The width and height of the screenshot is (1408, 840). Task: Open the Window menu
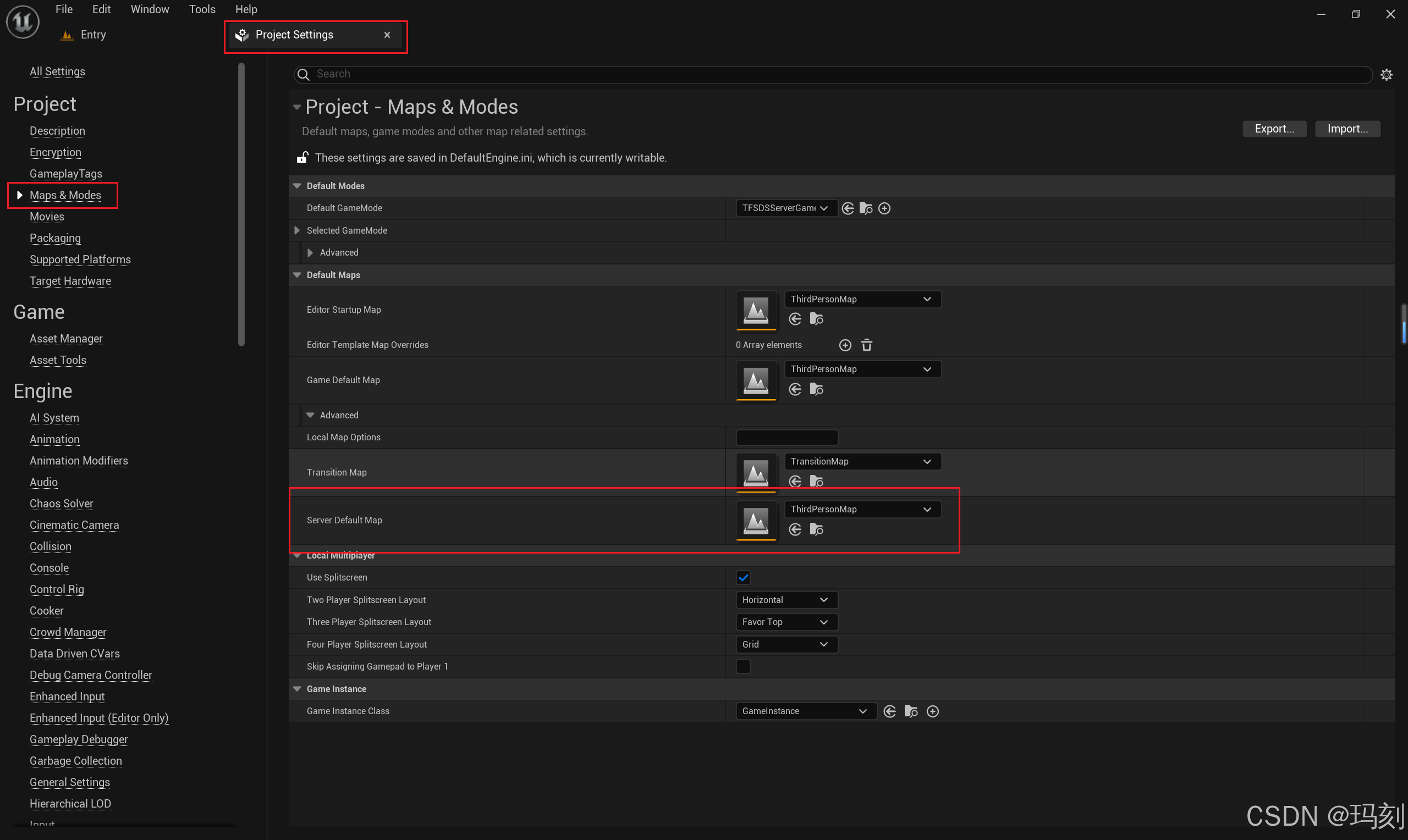click(150, 9)
